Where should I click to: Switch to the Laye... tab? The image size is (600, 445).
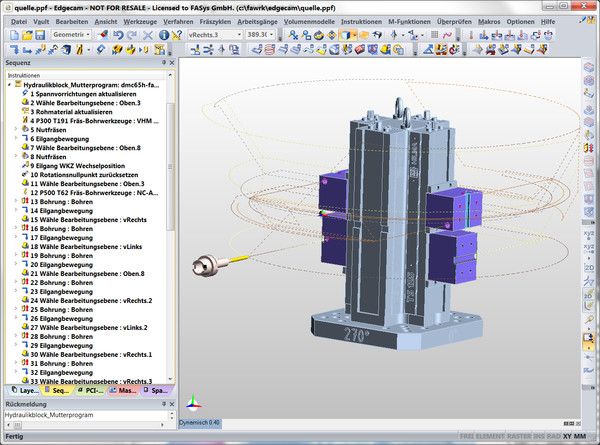click(25, 390)
